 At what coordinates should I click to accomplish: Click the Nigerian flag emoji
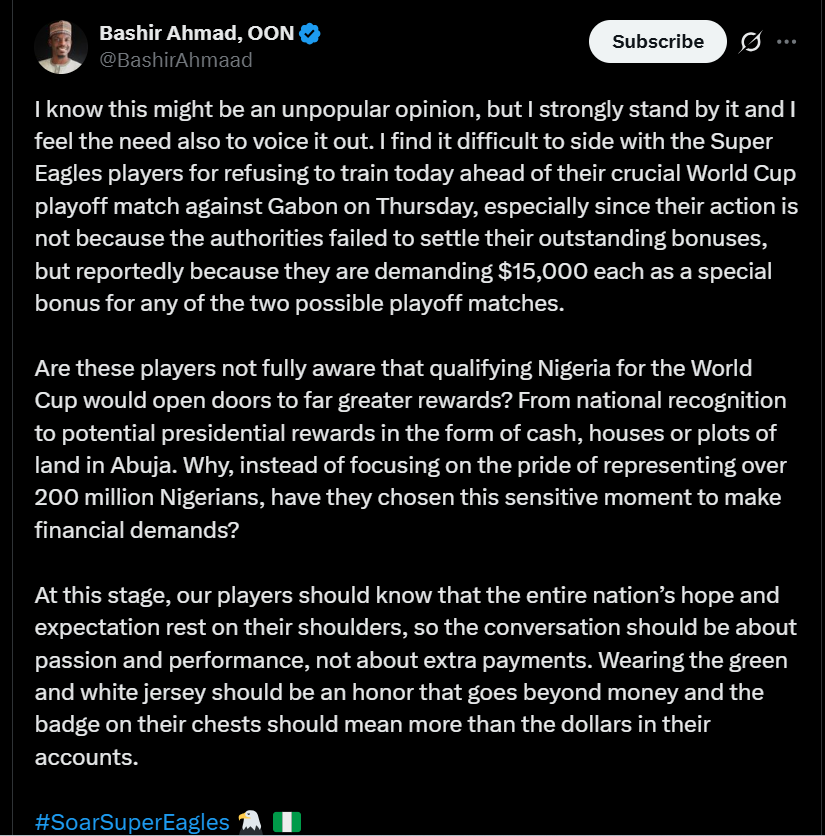coord(286,822)
